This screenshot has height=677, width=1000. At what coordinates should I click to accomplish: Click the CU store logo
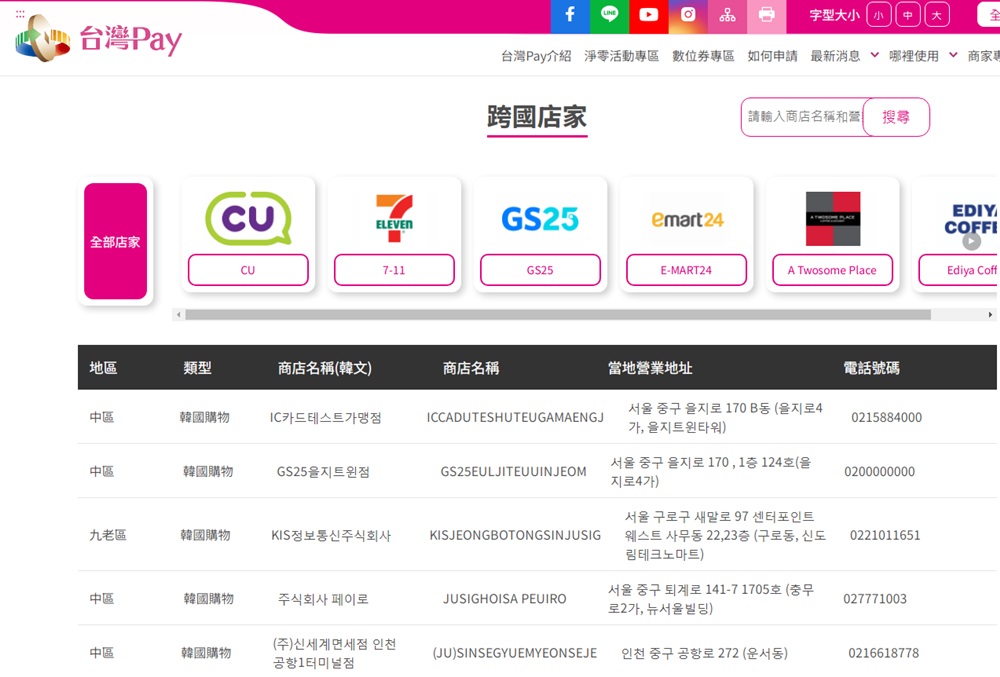point(248,219)
